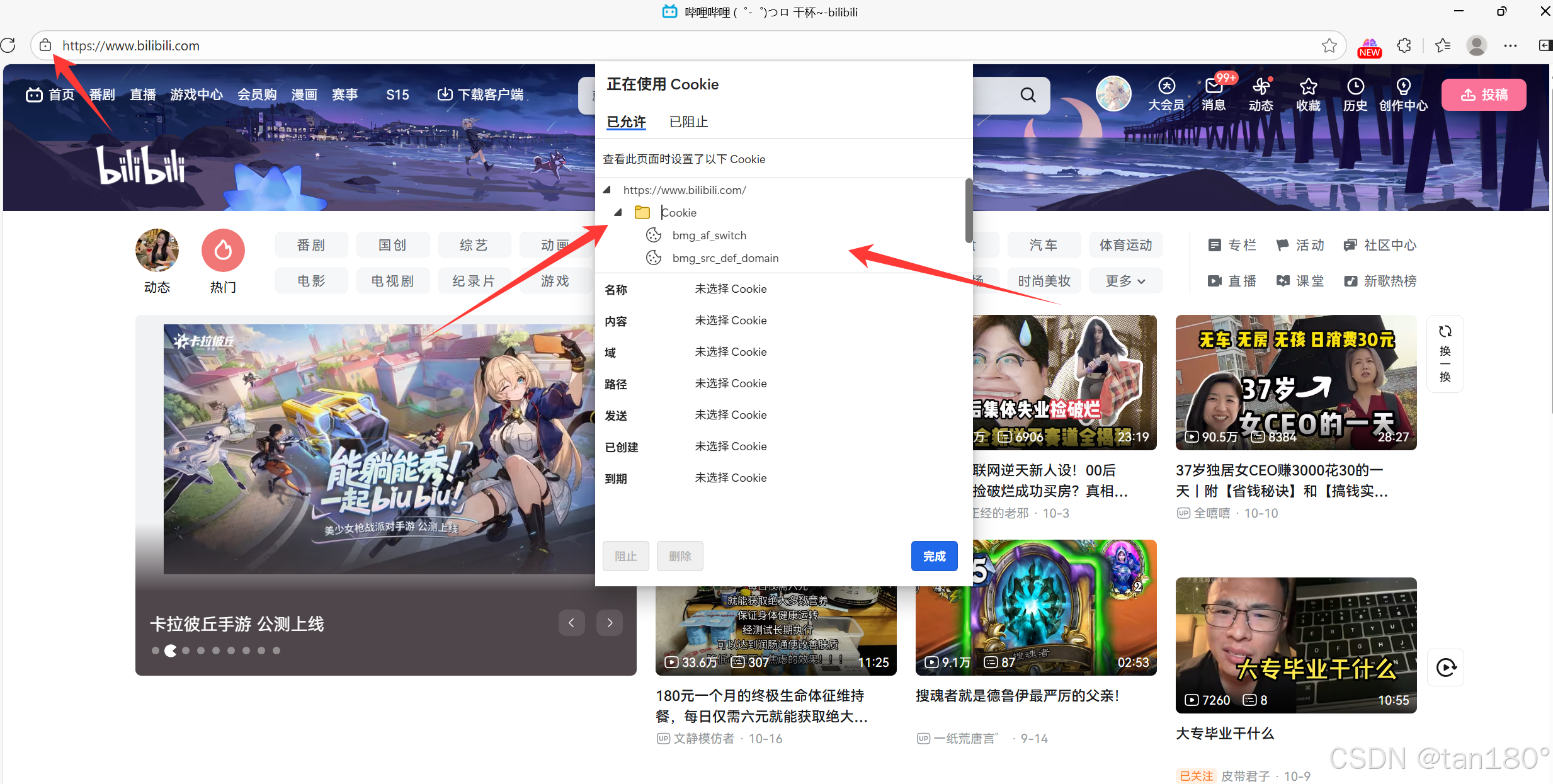
Task: Click the site lock icon in address bar
Action: tap(45, 45)
